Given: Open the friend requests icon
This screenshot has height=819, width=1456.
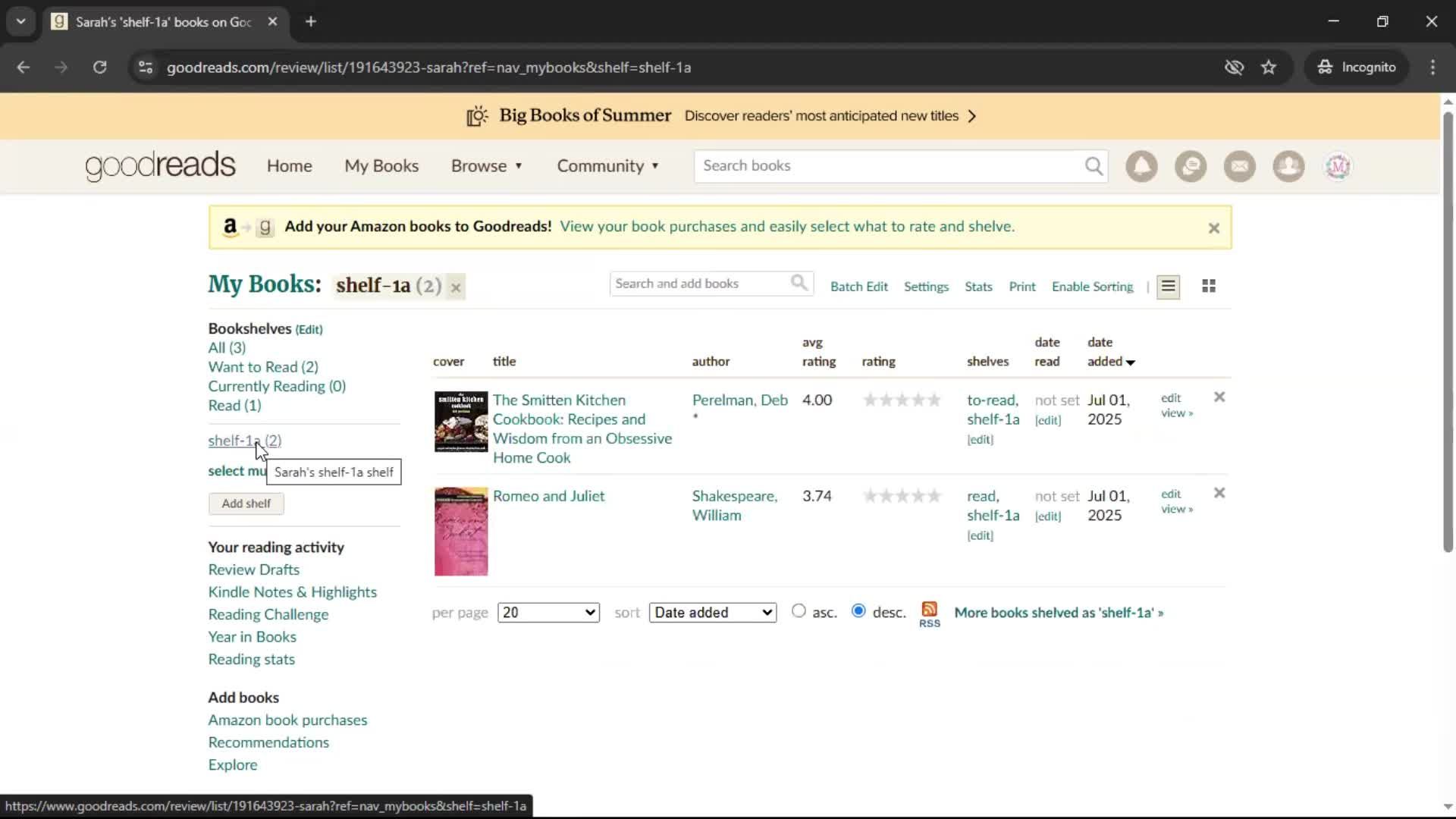Looking at the screenshot, I should click(1288, 166).
